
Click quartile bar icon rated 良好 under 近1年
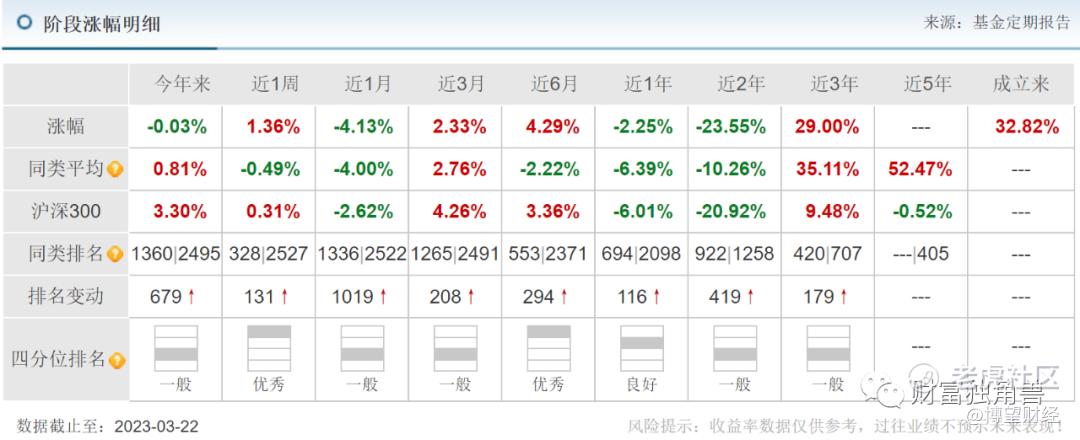(642, 348)
